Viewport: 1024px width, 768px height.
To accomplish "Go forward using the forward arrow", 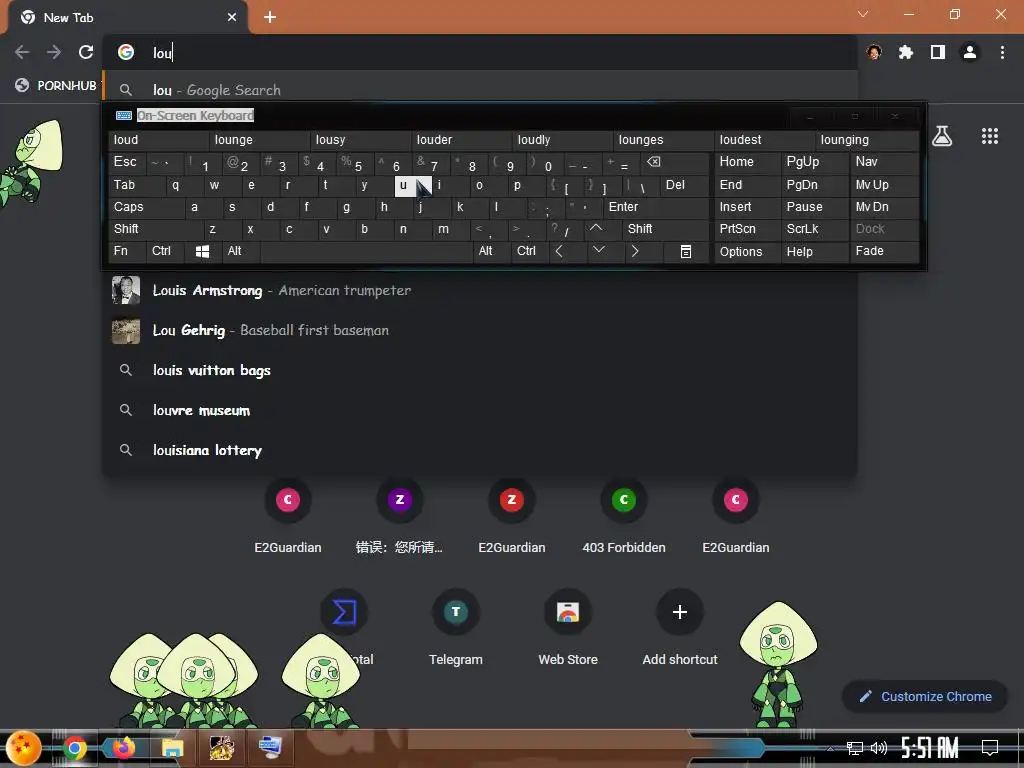I will click(54, 52).
